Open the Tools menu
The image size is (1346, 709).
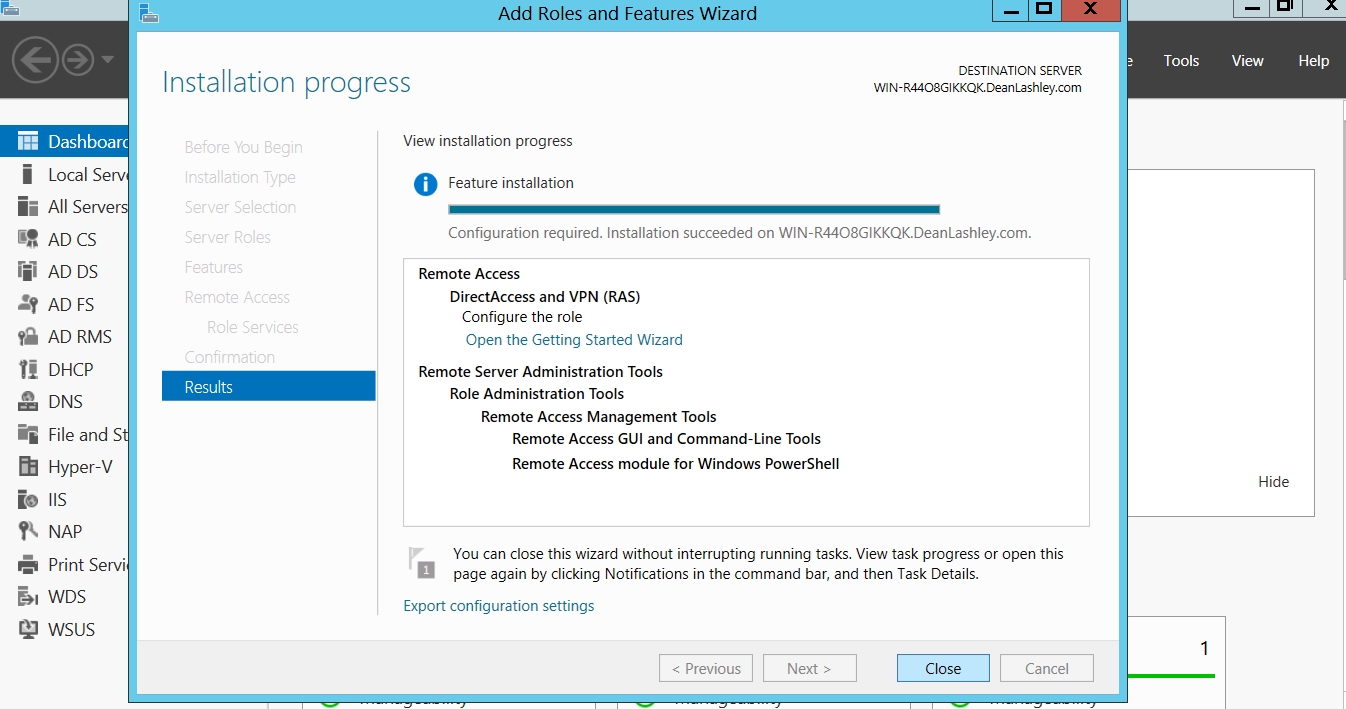click(x=1181, y=61)
